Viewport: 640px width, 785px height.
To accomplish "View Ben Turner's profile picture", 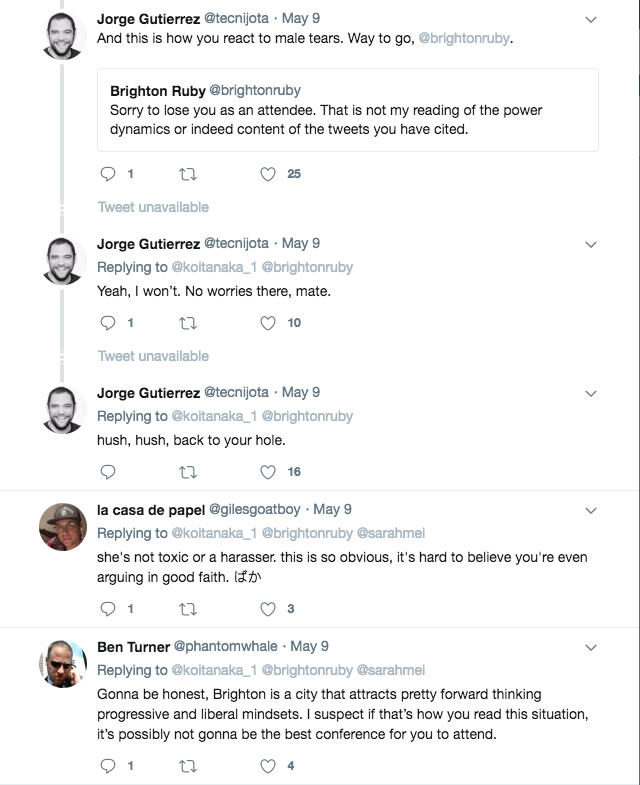I will 63,664.
